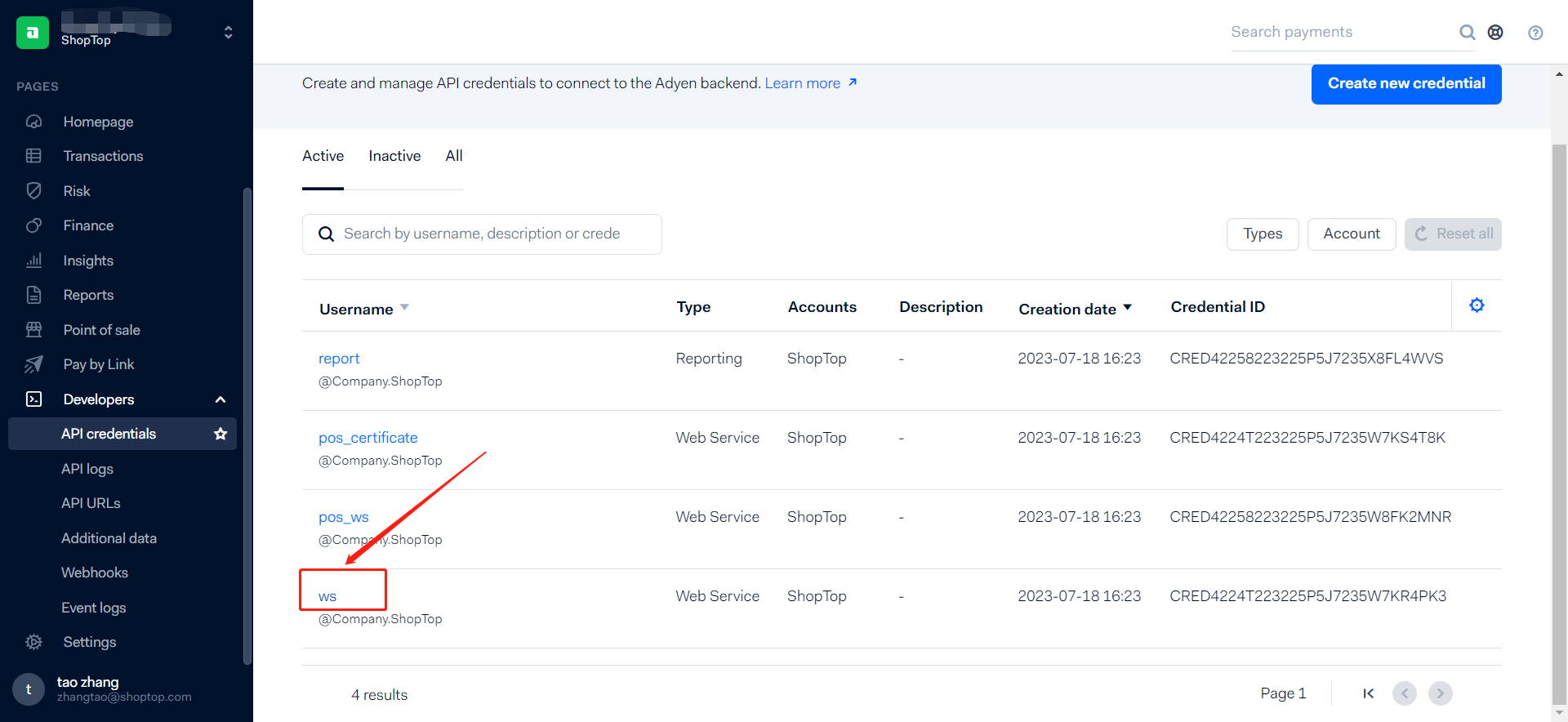
Task: Open API logs
Action: coord(87,469)
